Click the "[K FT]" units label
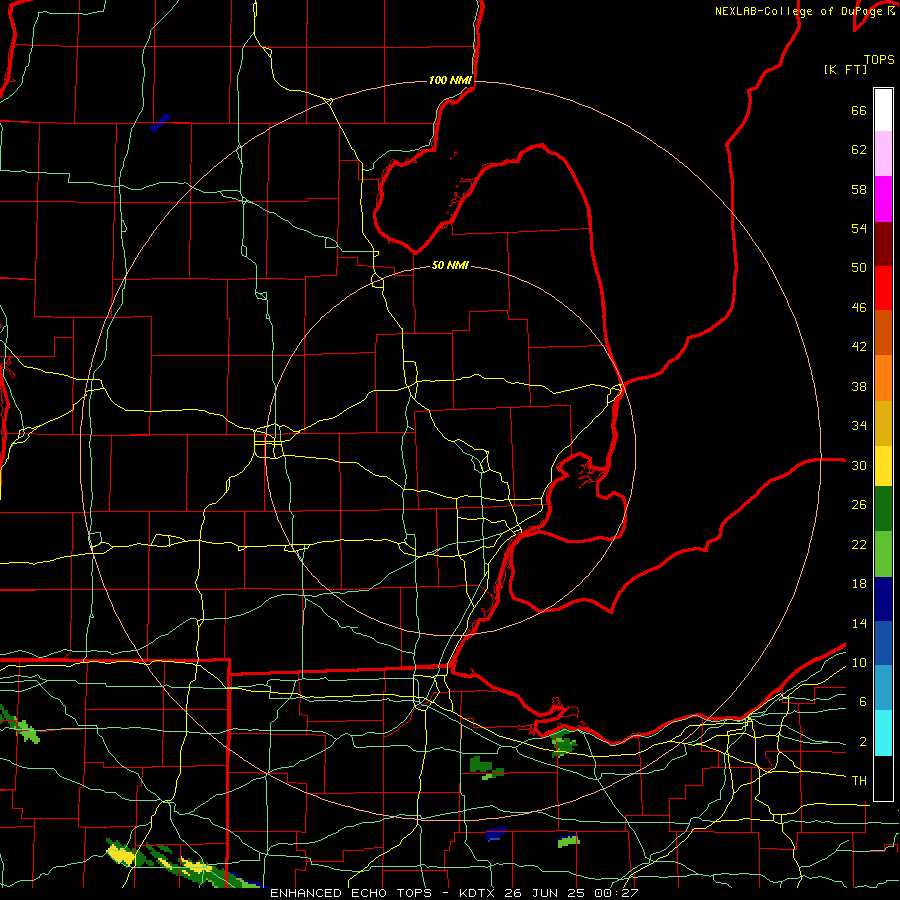This screenshot has width=900, height=900. pos(845,70)
